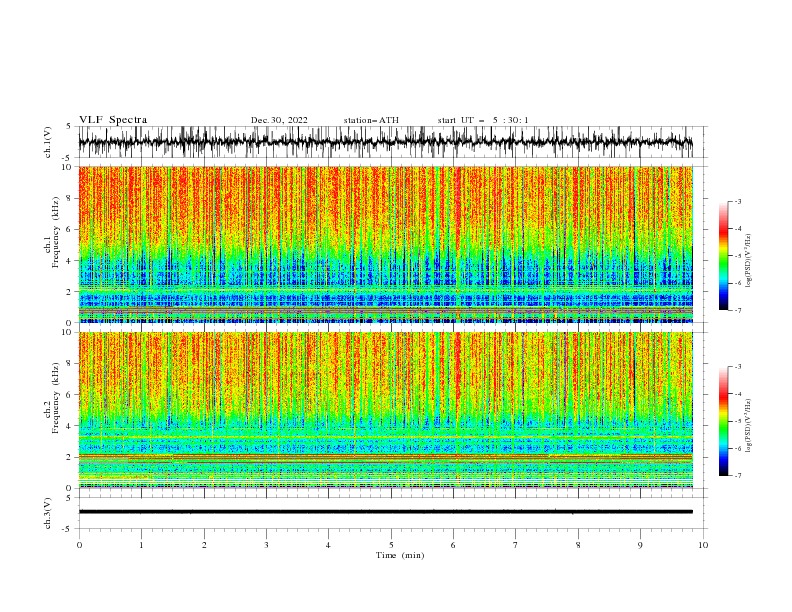Click the "8" kHz tick of ch.1 spectrogram
The width and height of the screenshot is (792, 612).
pyautogui.click(x=70, y=198)
